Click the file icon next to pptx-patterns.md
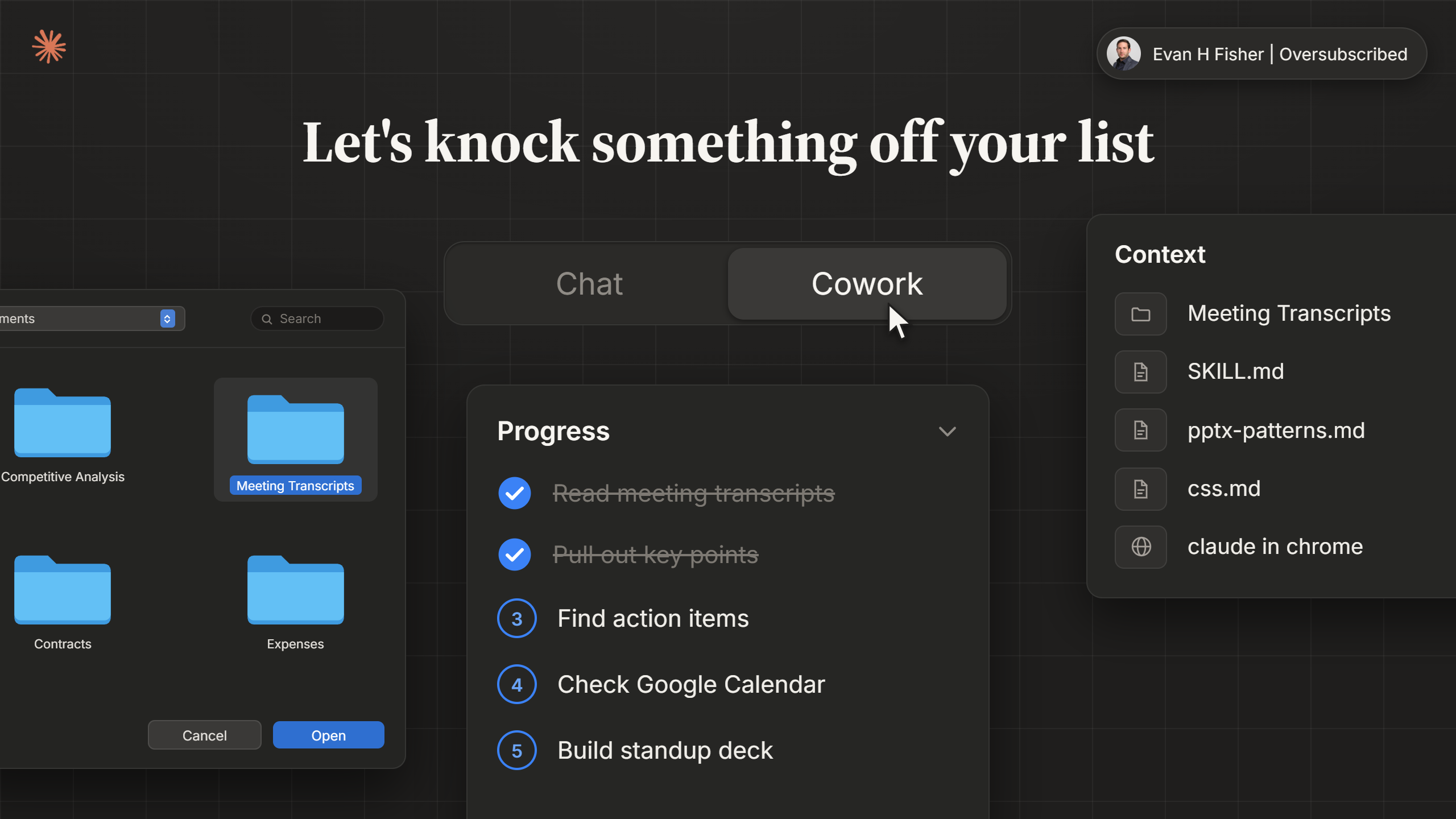This screenshot has width=1456, height=819. click(1140, 430)
